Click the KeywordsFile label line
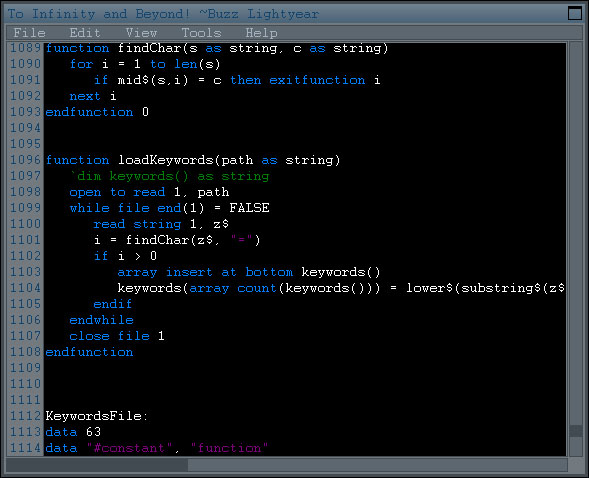Viewport: 589px width, 478px height. click(x=97, y=416)
